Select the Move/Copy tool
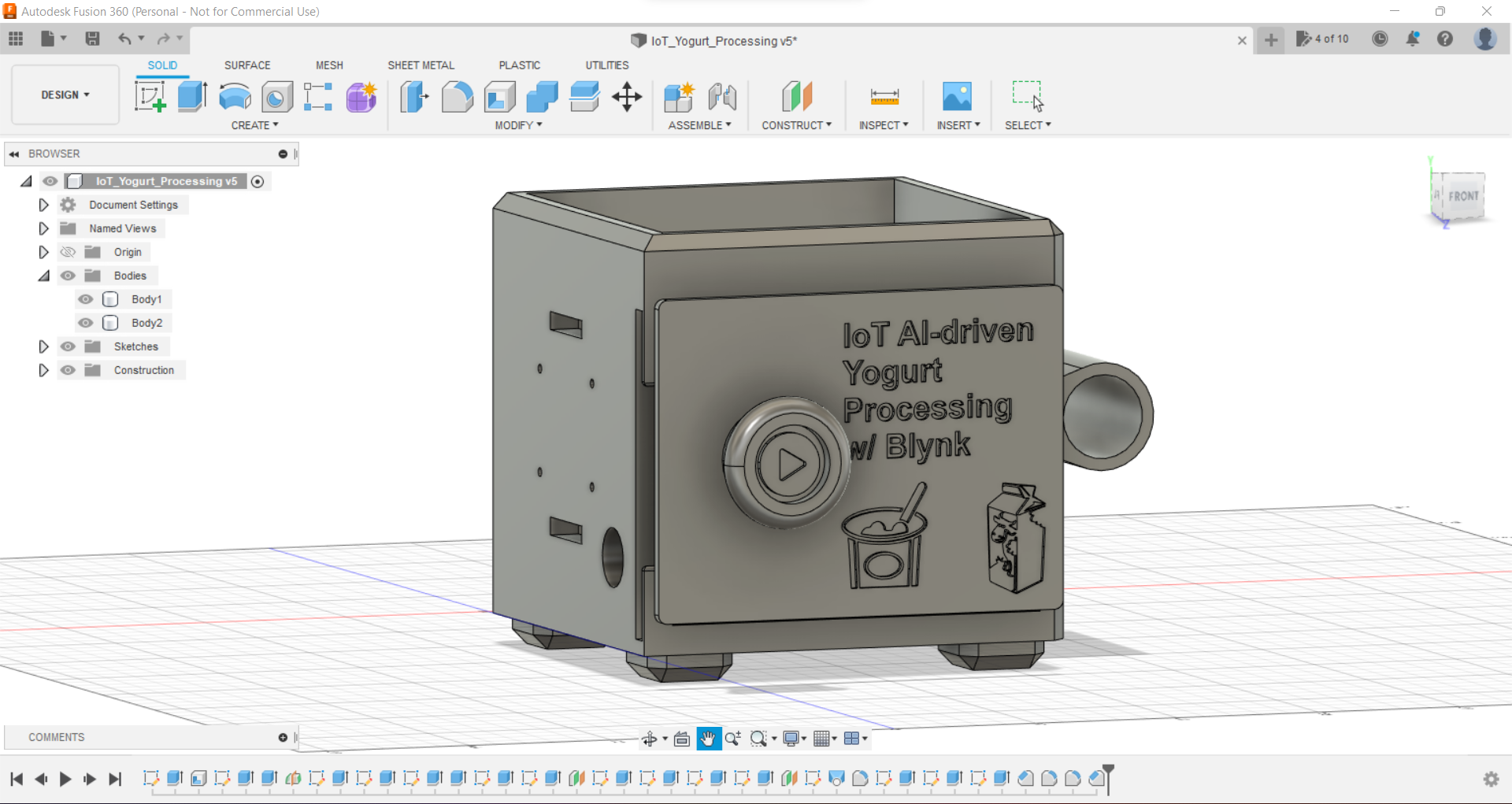Image resolution: width=1512 pixels, height=804 pixels. [x=627, y=97]
